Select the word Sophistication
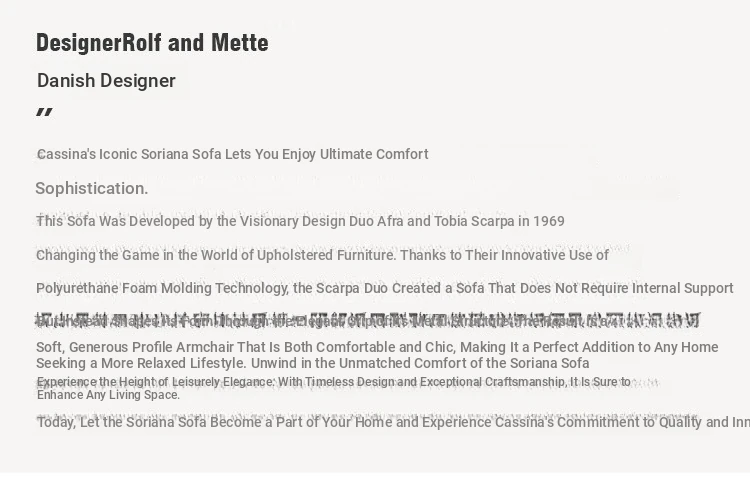The height and width of the screenshot is (502, 750). click(91, 188)
